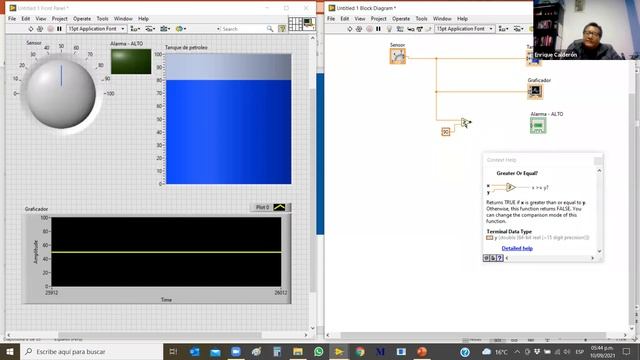
Task: Close the Context Help window
Action: click(598, 160)
